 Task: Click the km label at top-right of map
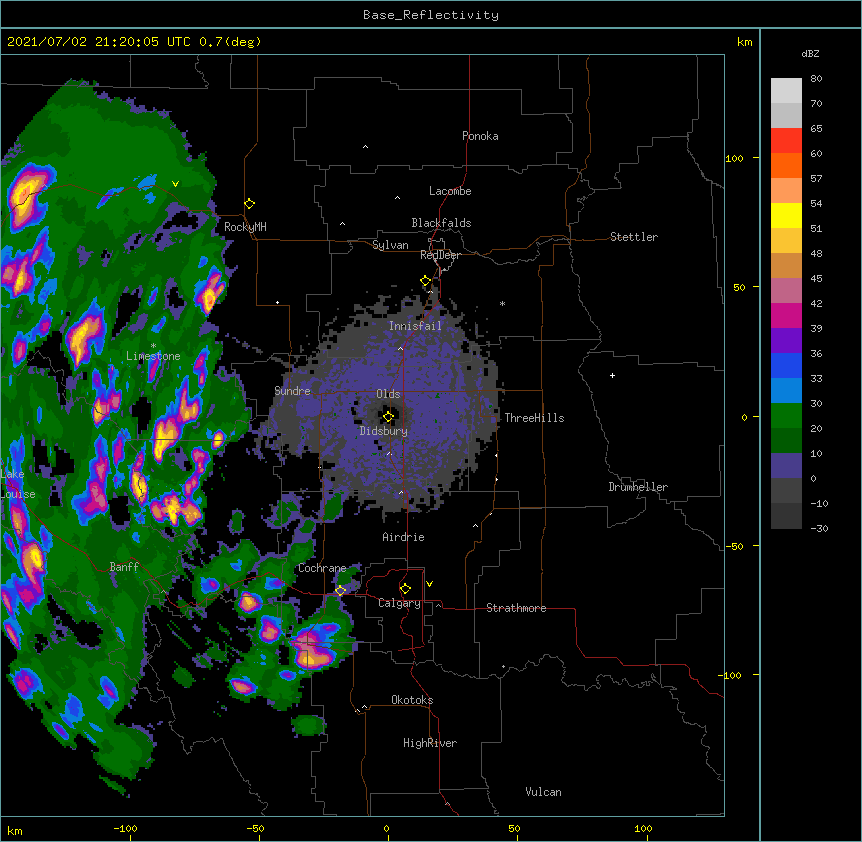coord(745,42)
